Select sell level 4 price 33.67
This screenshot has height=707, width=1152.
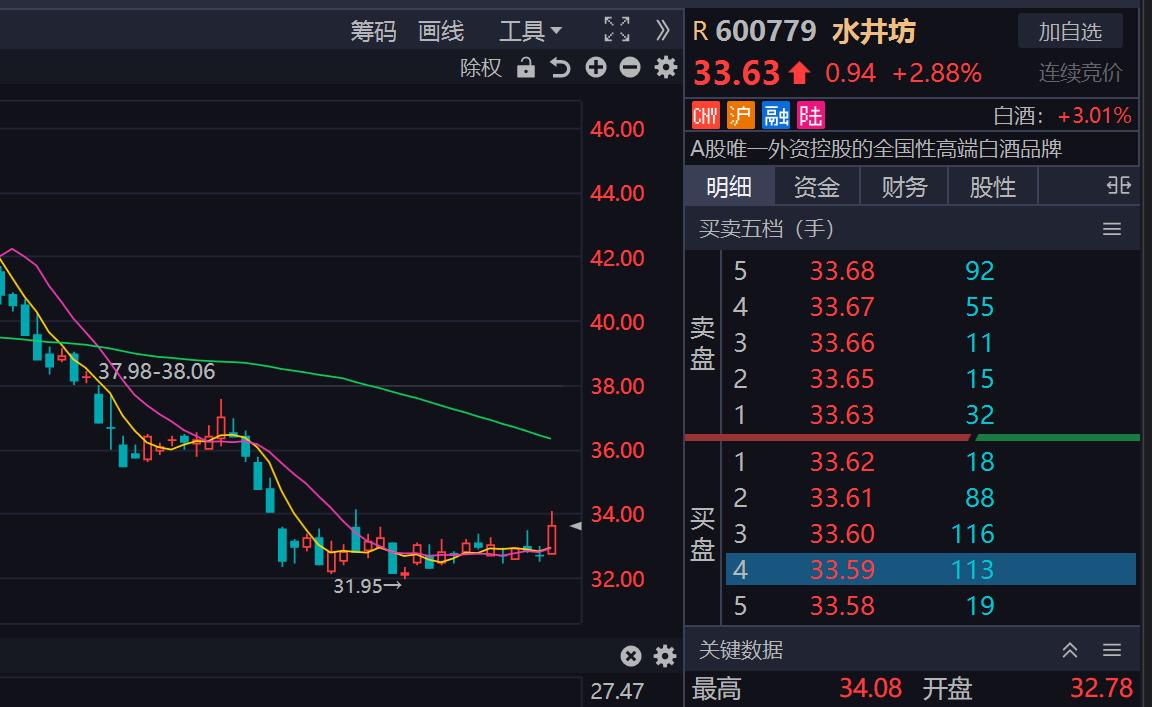pos(842,306)
